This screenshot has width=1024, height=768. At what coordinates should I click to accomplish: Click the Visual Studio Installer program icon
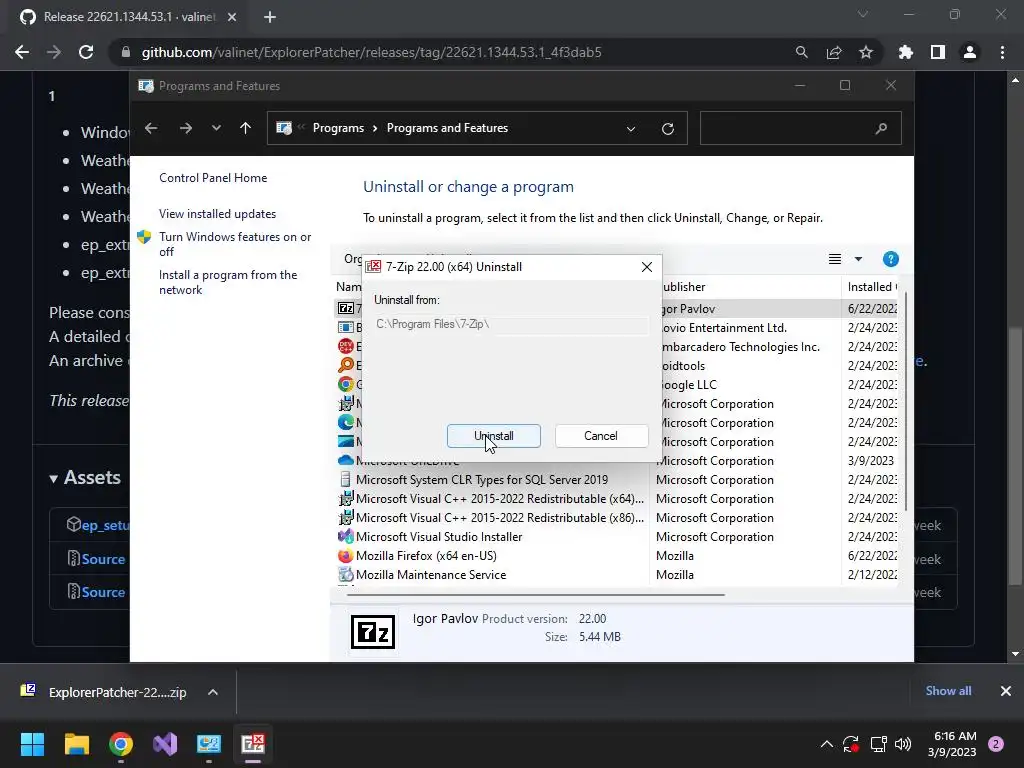[x=345, y=537]
